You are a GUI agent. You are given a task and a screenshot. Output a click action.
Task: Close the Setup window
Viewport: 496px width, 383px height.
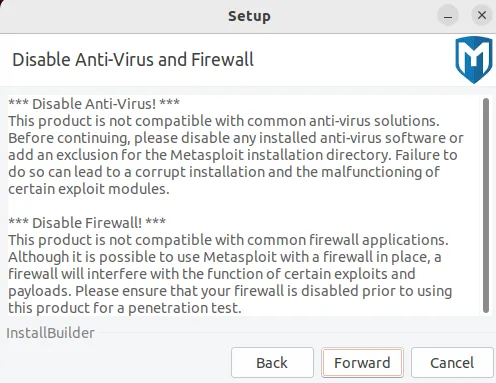click(x=482, y=15)
